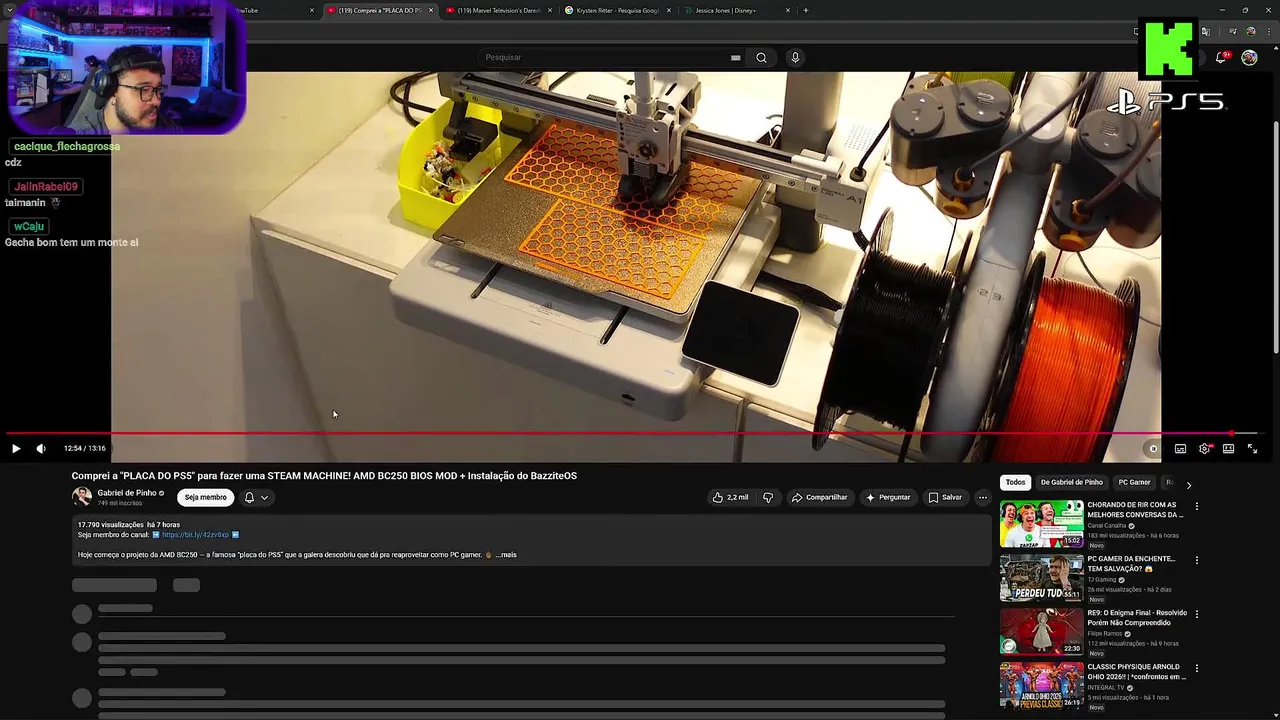This screenshot has width=1280, height=720.
Task: Expand the description with ...mais
Action: pos(506,555)
